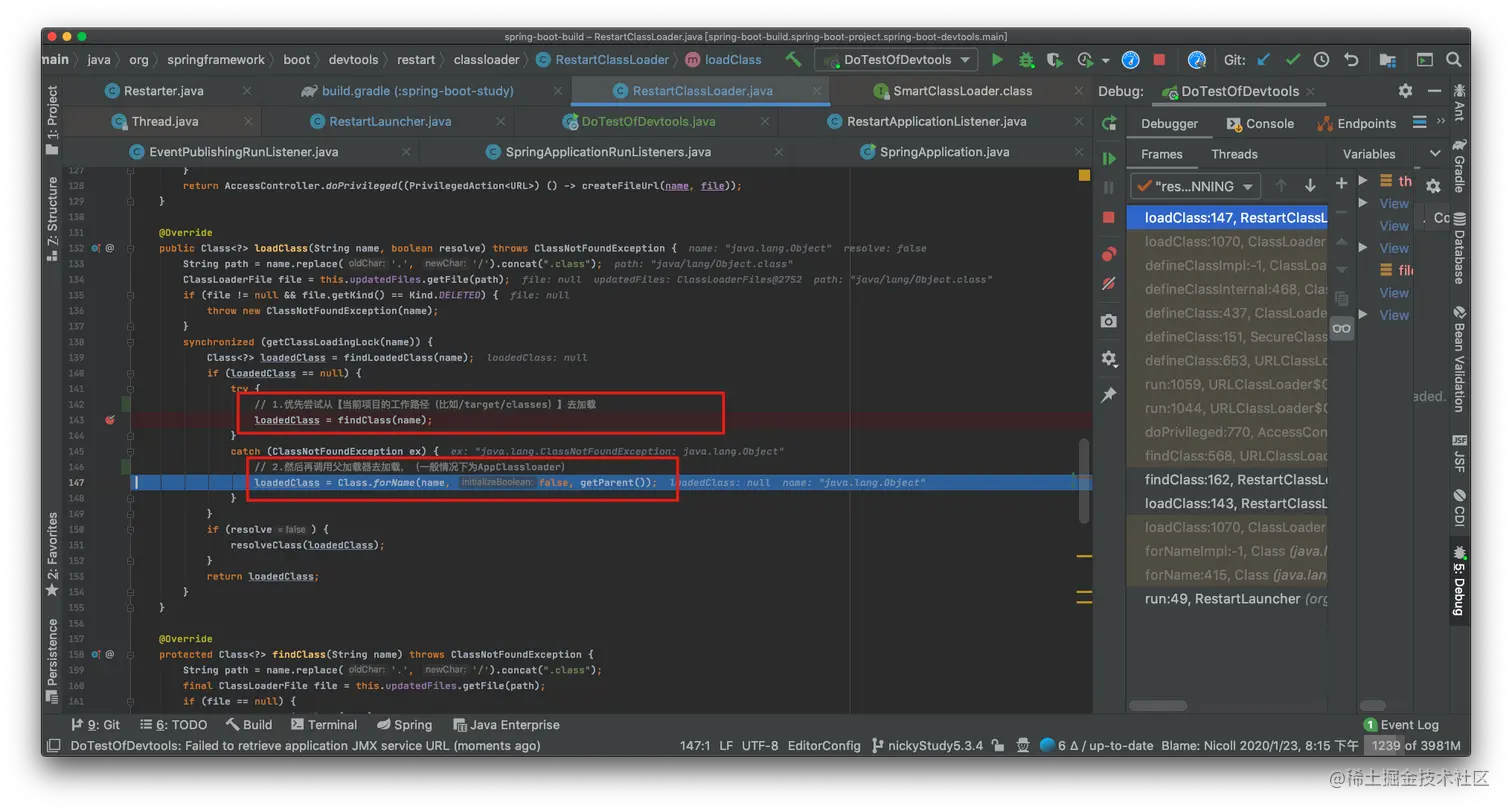Click the View Breakpoints double red circle icon
The image size is (1512, 811).
click(x=1109, y=254)
